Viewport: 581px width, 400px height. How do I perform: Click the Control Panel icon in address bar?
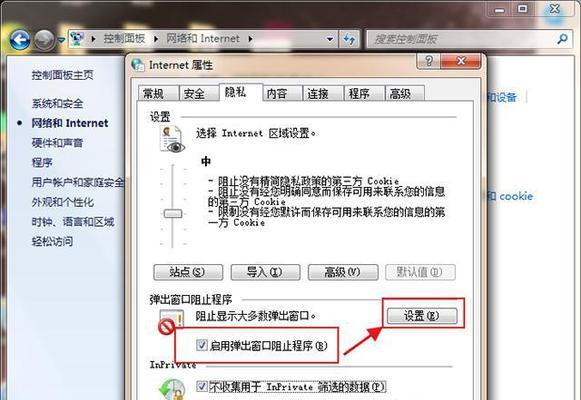click(77, 39)
